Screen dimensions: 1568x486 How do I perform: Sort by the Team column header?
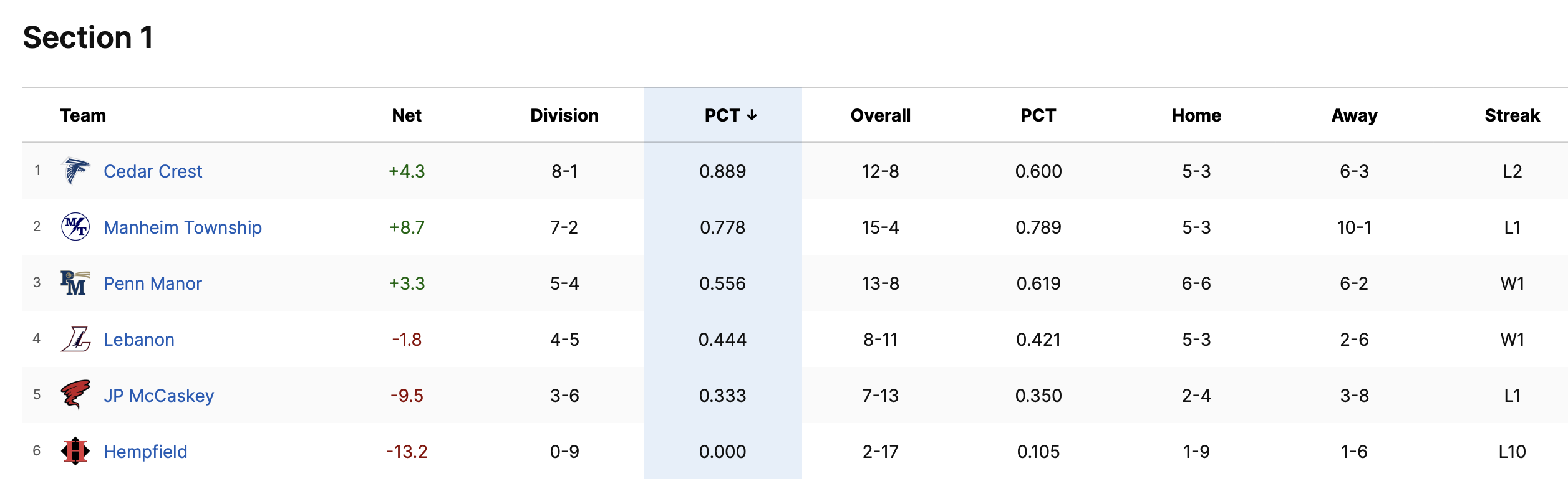point(83,115)
